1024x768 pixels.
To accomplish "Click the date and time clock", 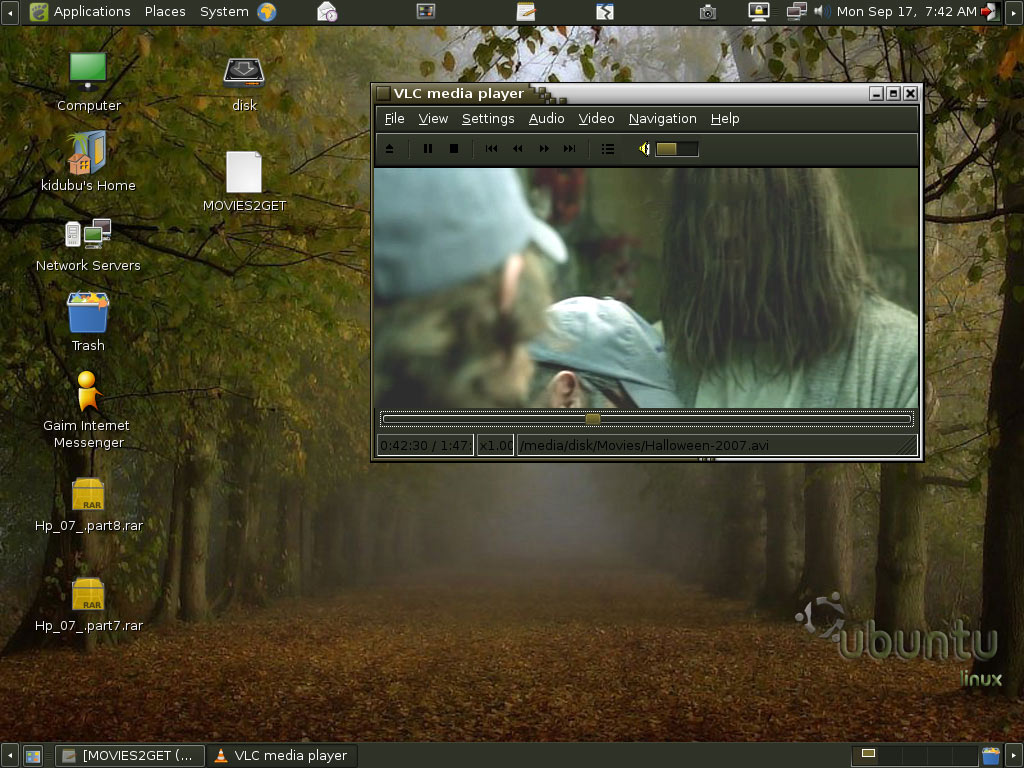I will click(906, 12).
